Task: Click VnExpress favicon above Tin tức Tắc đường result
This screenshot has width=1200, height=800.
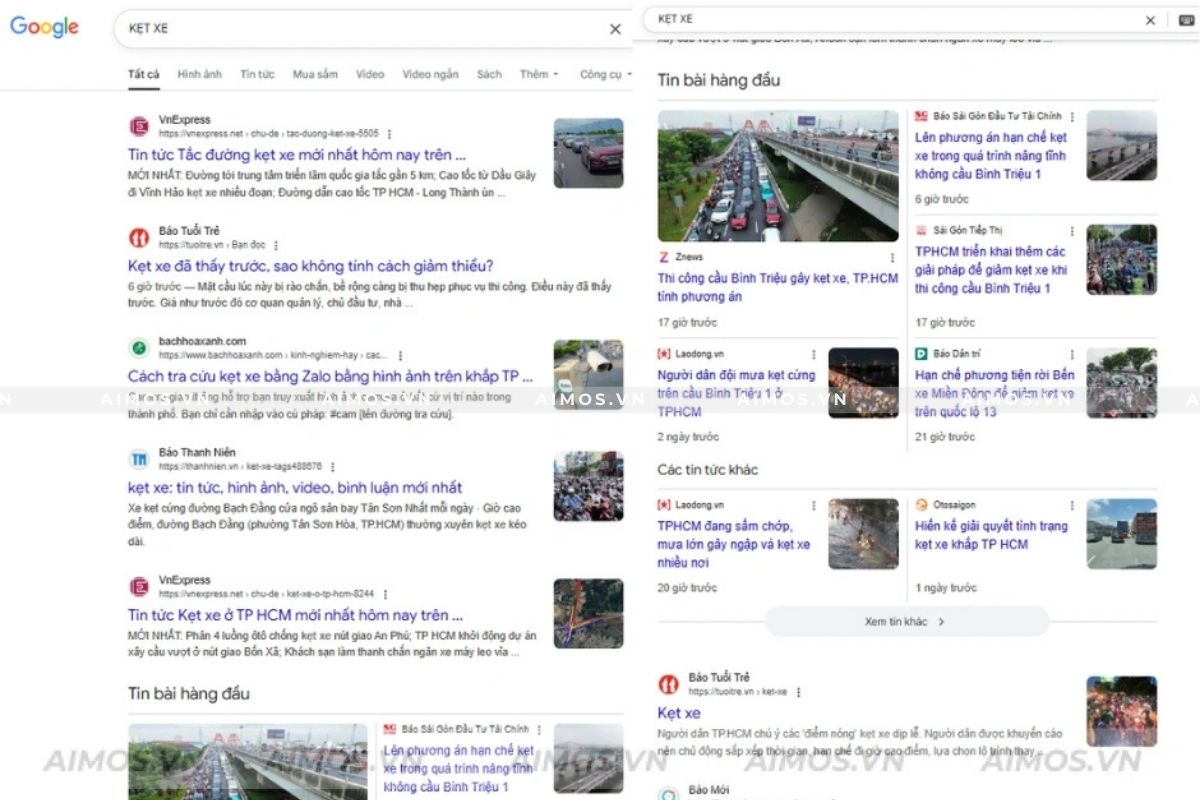Action: pos(139,126)
